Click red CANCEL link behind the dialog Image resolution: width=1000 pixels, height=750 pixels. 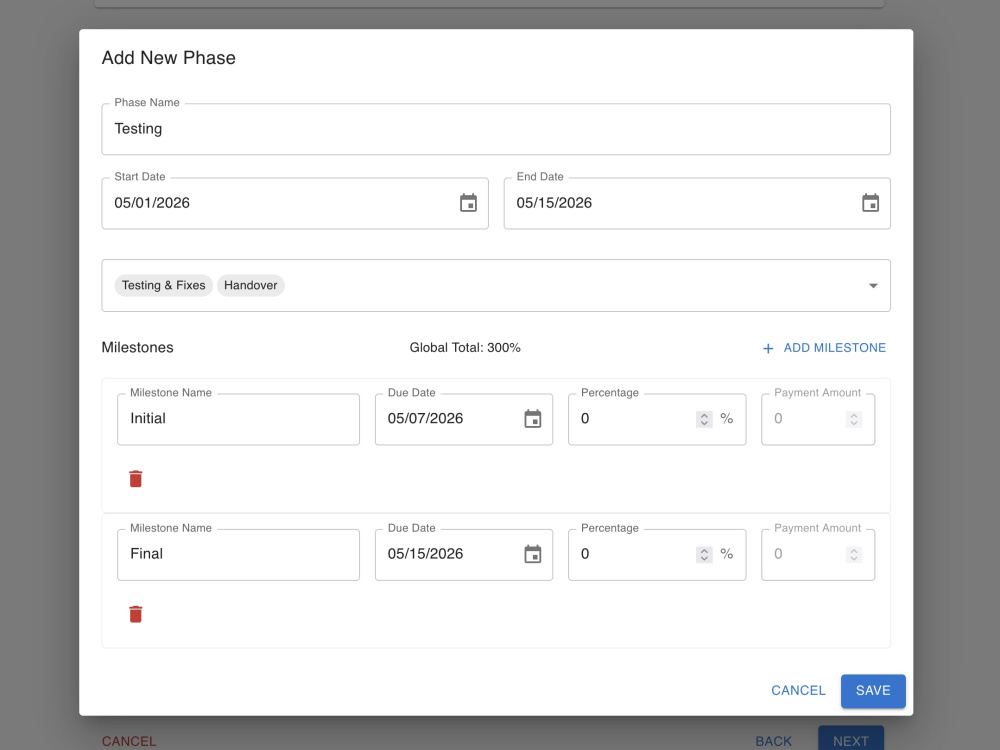[x=129, y=741]
